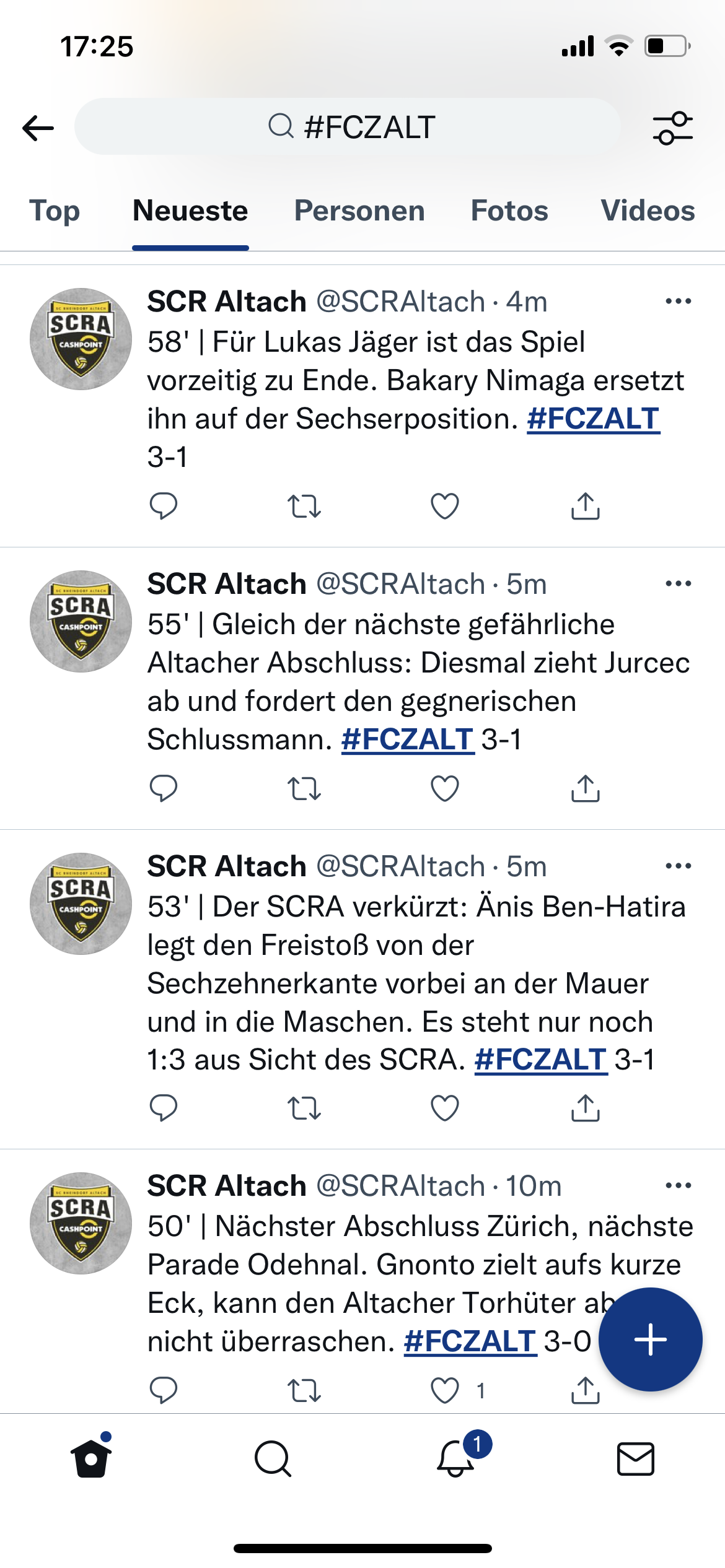
Task: Compose new tweet with plus button
Action: tap(651, 1339)
